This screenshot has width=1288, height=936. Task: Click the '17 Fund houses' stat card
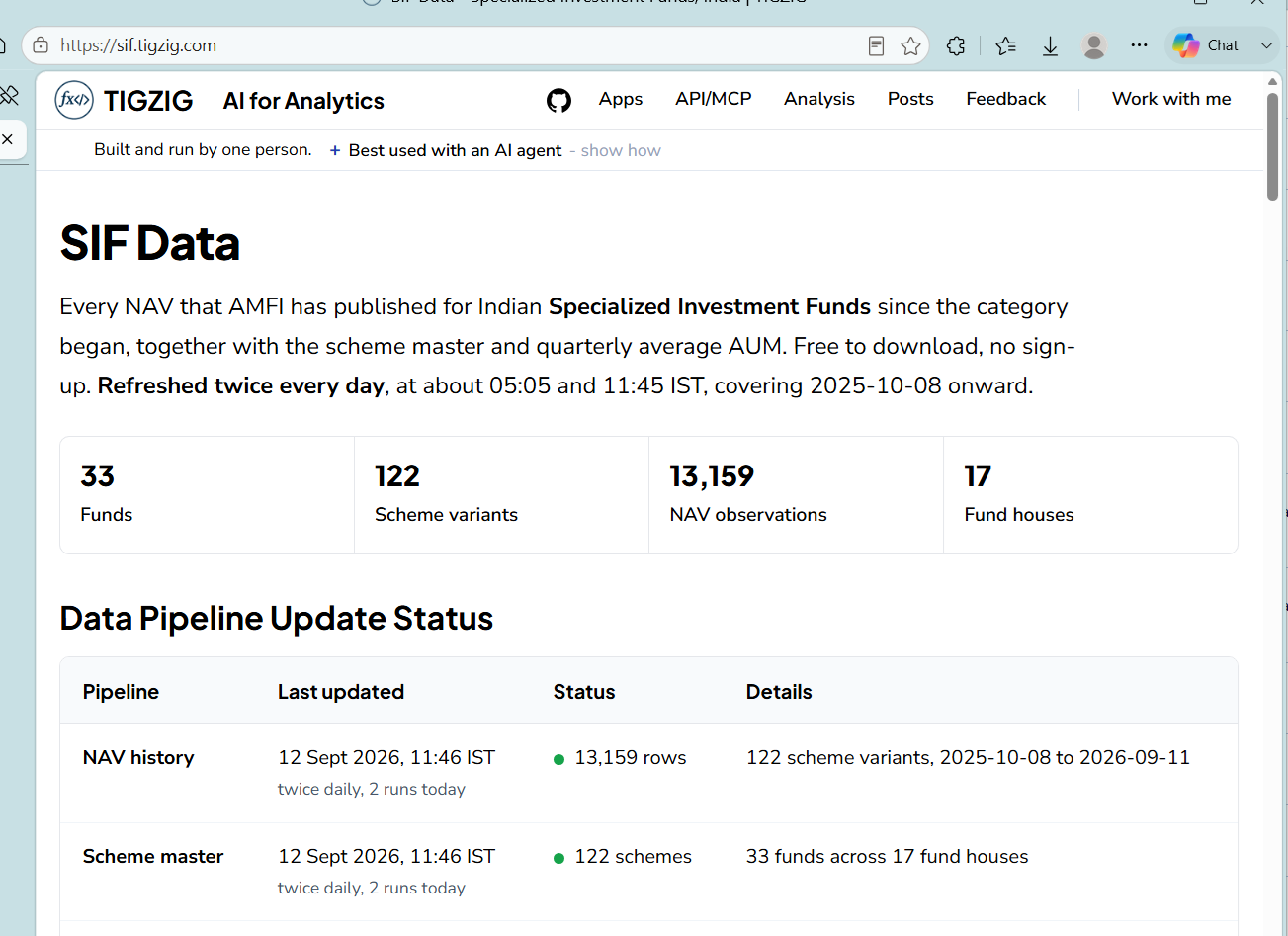(1090, 495)
